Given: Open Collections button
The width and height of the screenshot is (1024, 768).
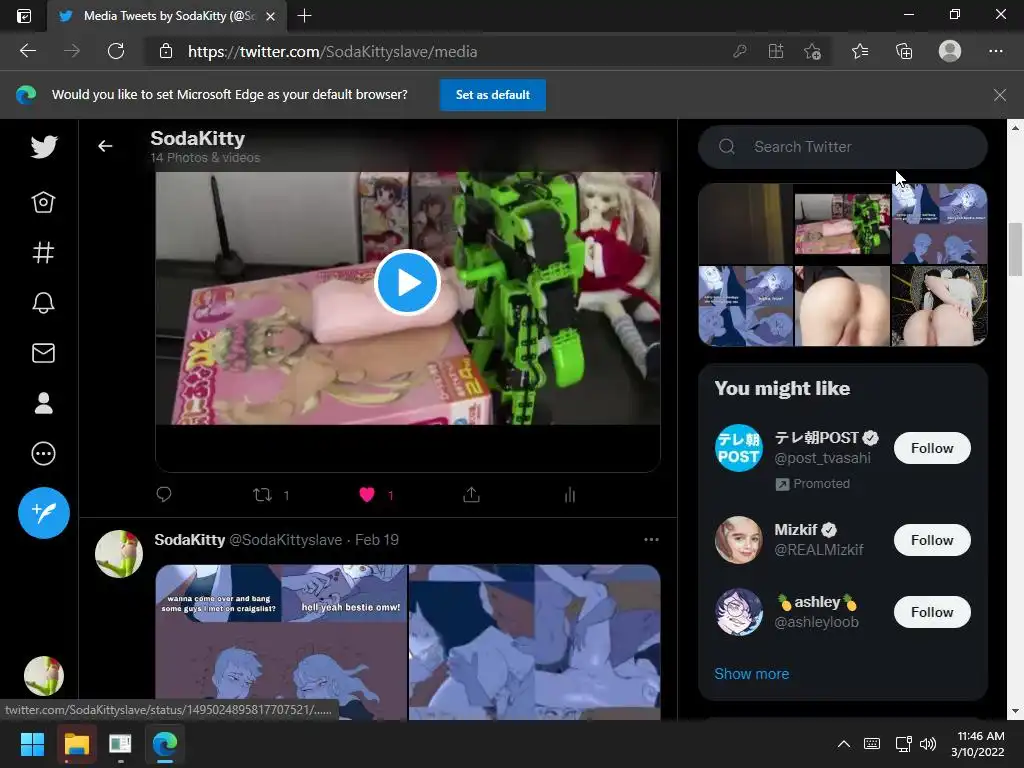Looking at the screenshot, I should tap(904, 51).
